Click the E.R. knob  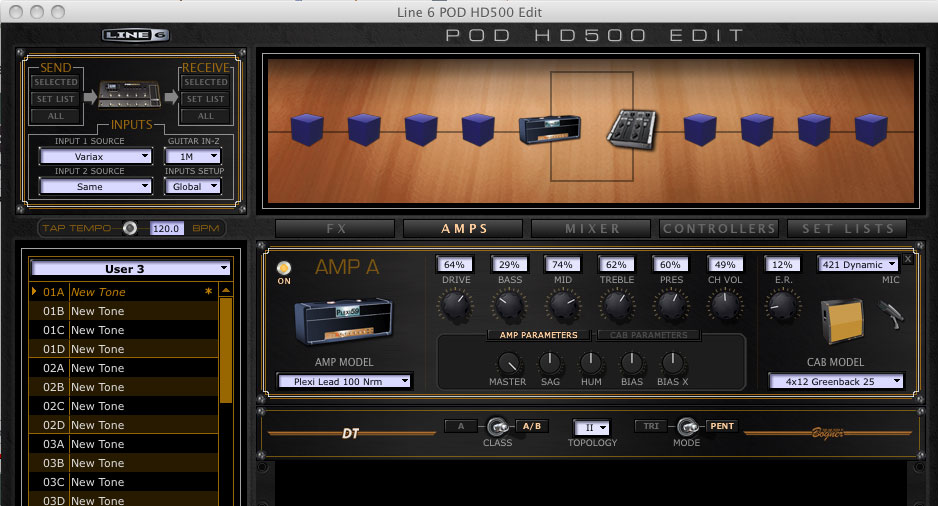click(x=782, y=306)
